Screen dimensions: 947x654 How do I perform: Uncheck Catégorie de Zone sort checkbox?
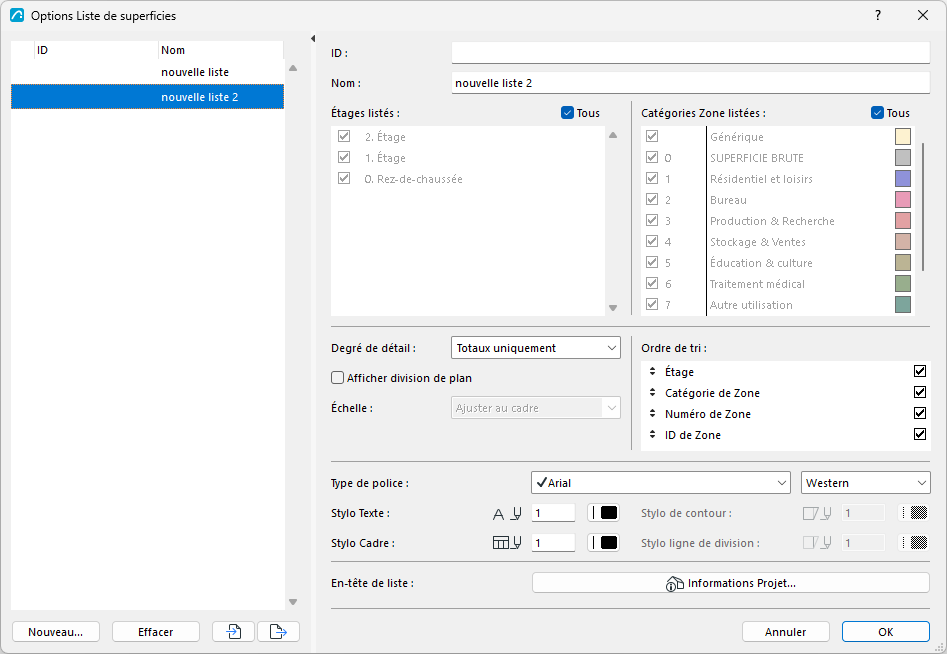click(x=920, y=392)
